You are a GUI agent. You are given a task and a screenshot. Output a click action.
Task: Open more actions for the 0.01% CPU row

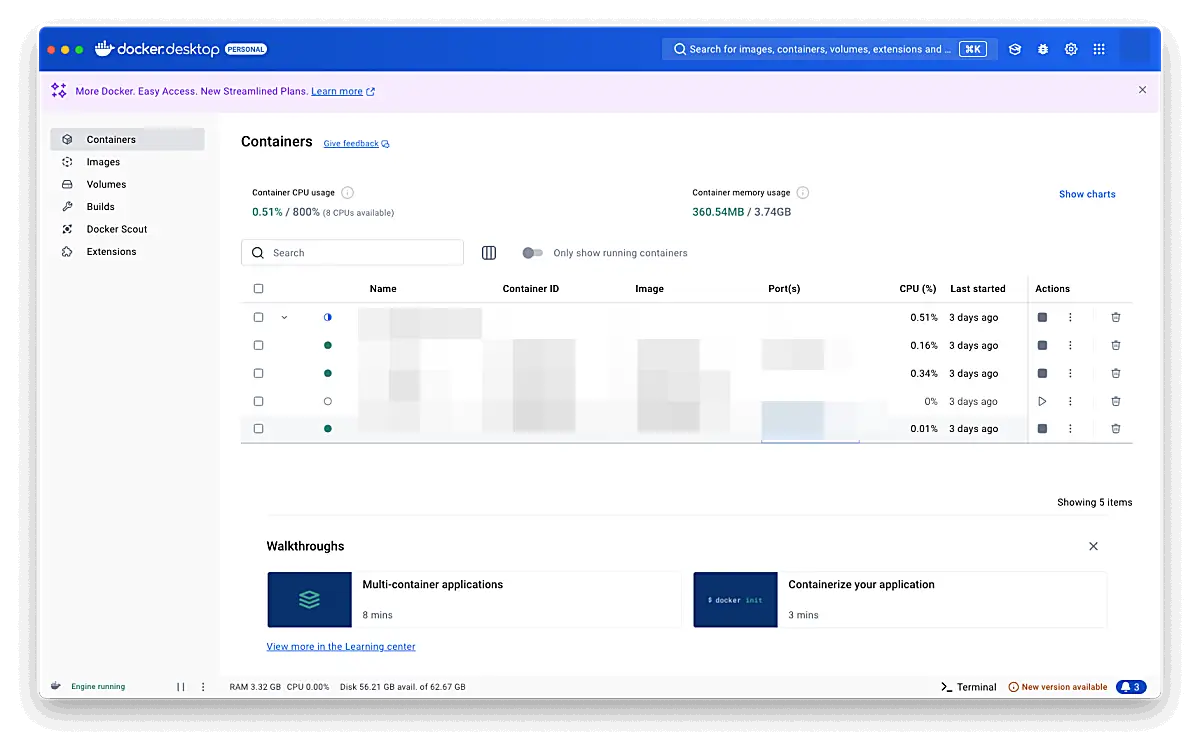point(1070,428)
